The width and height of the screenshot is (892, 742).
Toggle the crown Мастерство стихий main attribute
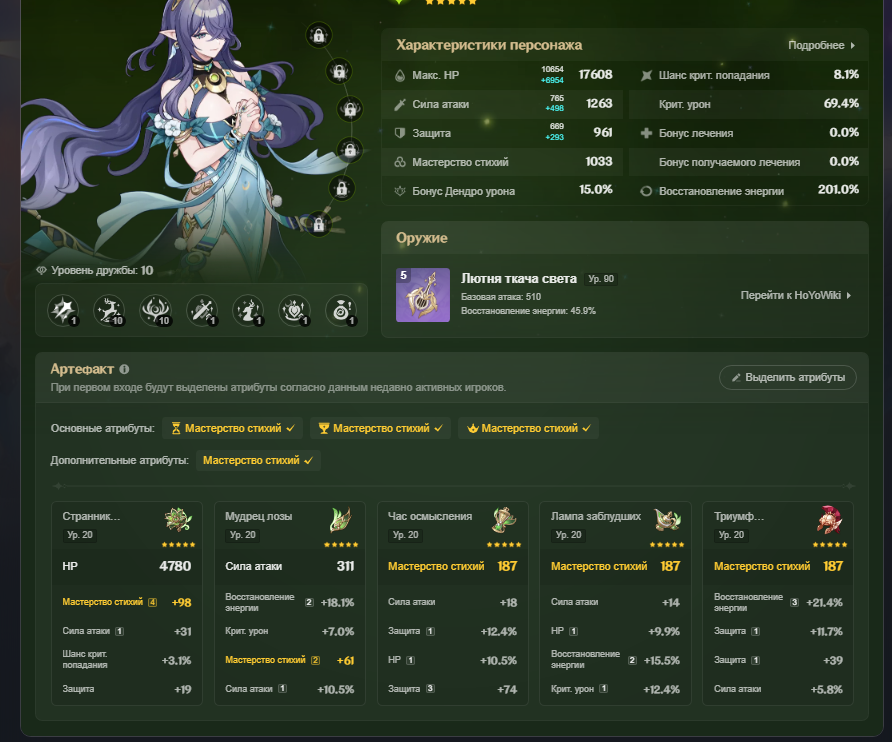[x=528, y=428]
